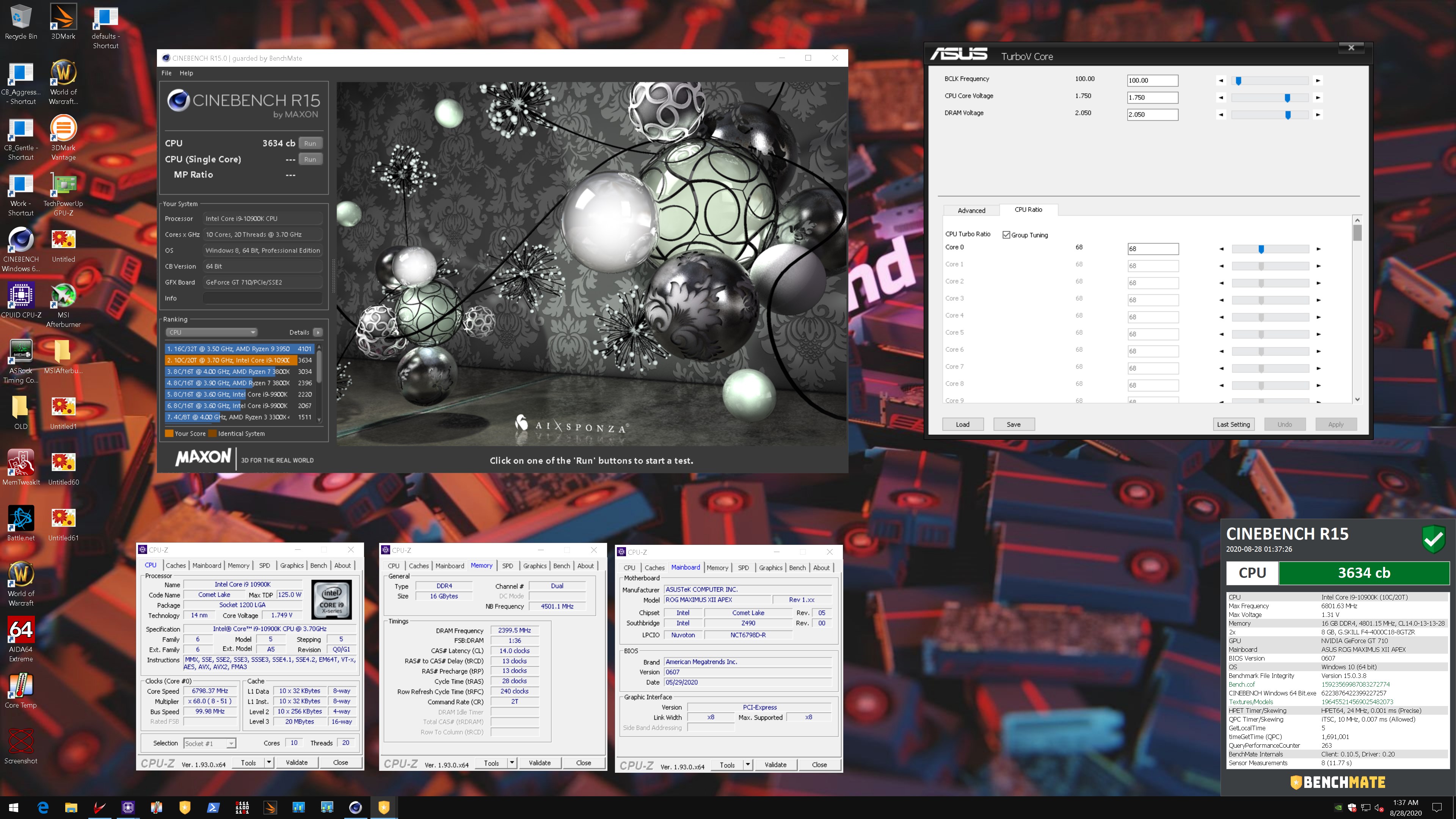1456x819 pixels.
Task: Open the Help menu in Cinebench
Action: point(187,73)
